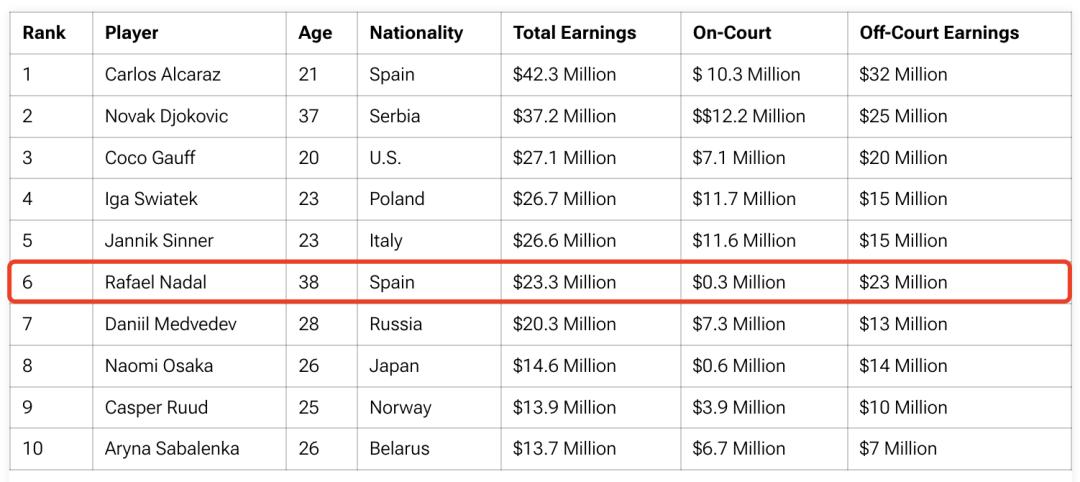Click the Rafael Nadal cell

click(x=155, y=282)
